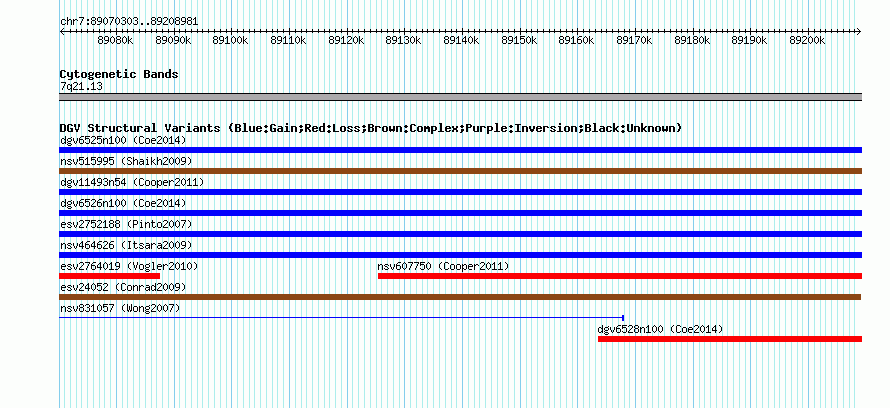Click the 89110k ruler tick label
Screen dimensions: 890x408
pyautogui.click(x=288, y=40)
